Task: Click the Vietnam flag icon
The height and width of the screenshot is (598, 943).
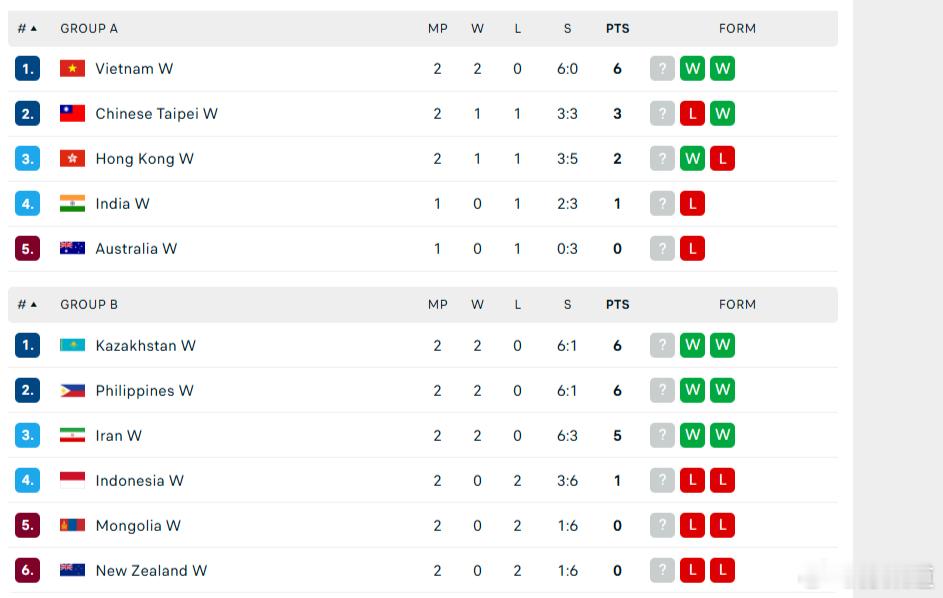Action: pos(72,69)
